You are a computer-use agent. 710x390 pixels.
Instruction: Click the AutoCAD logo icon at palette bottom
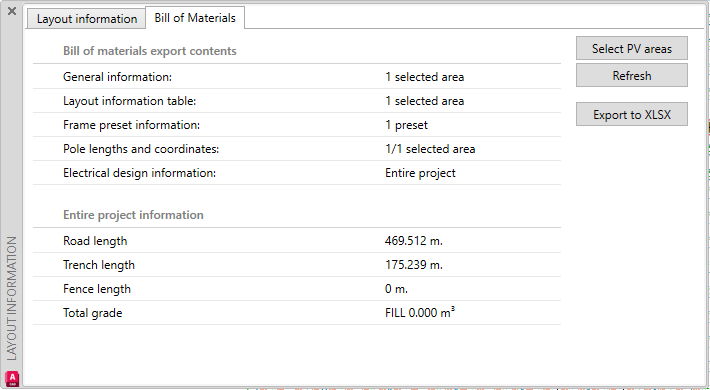(12, 378)
